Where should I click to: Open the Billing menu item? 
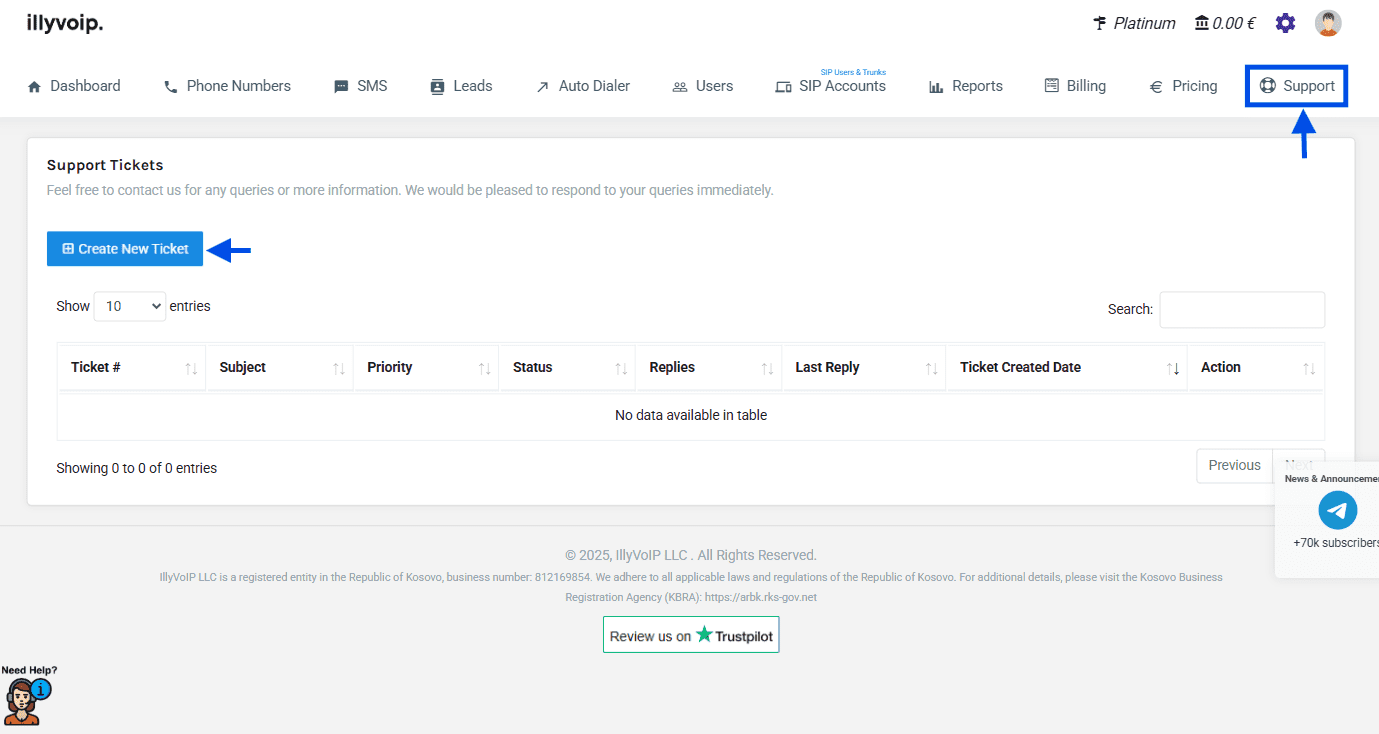pos(1075,86)
